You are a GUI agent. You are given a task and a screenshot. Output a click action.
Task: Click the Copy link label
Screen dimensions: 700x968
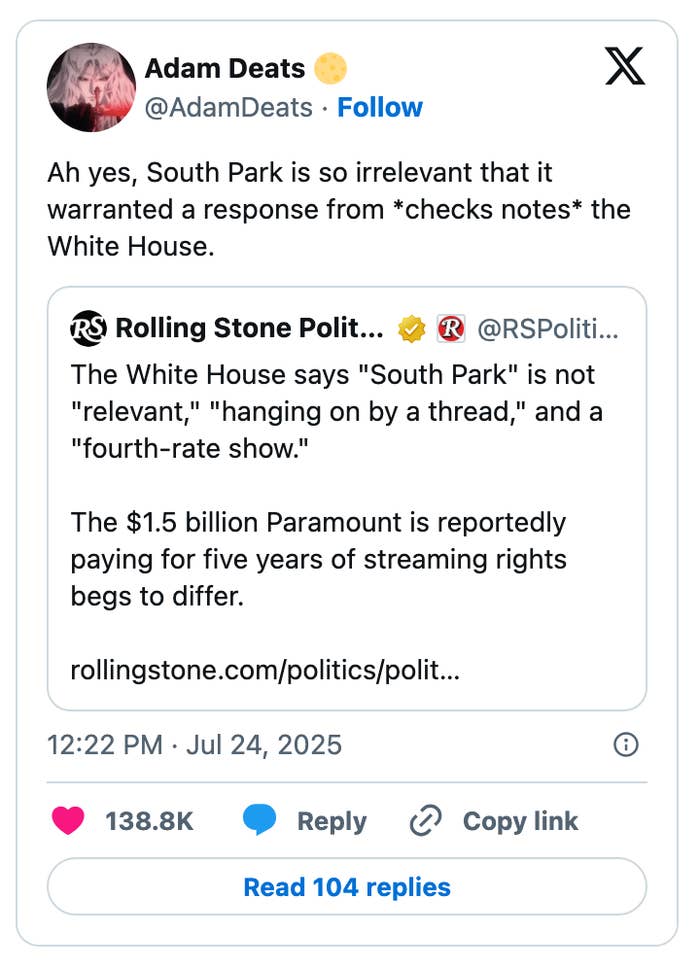pos(520,821)
